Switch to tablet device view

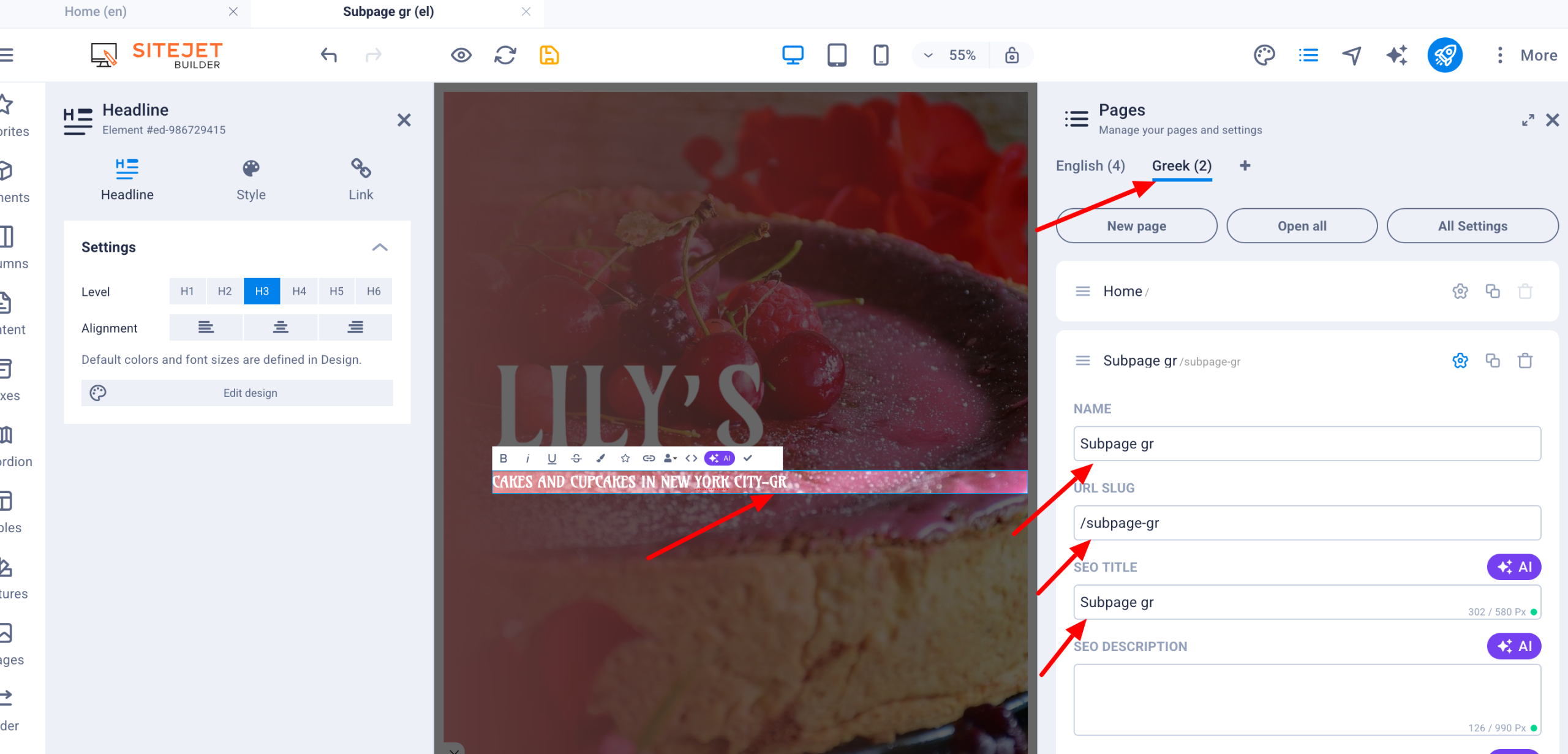[836, 55]
